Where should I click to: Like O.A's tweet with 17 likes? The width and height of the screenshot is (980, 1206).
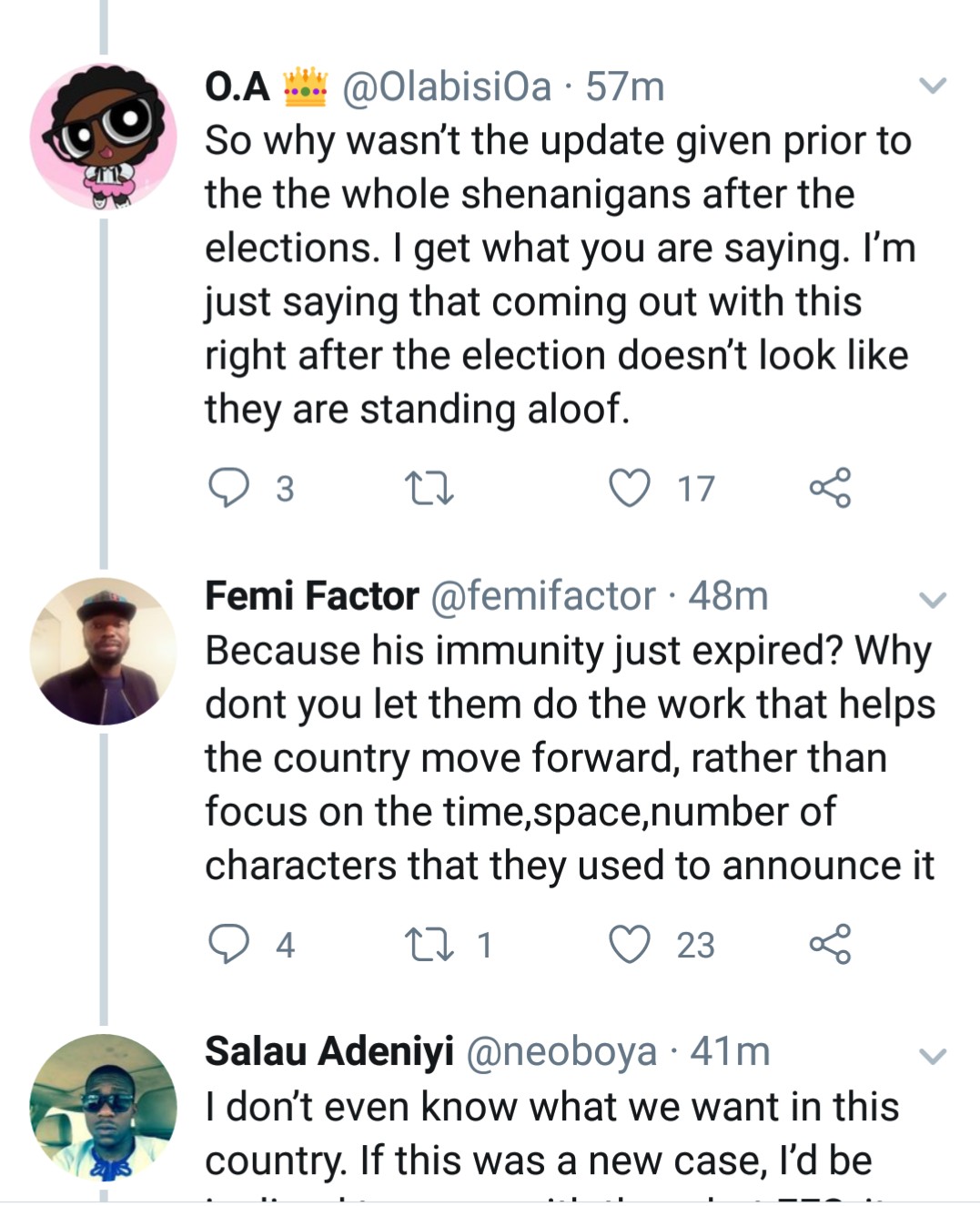pos(630,488)
